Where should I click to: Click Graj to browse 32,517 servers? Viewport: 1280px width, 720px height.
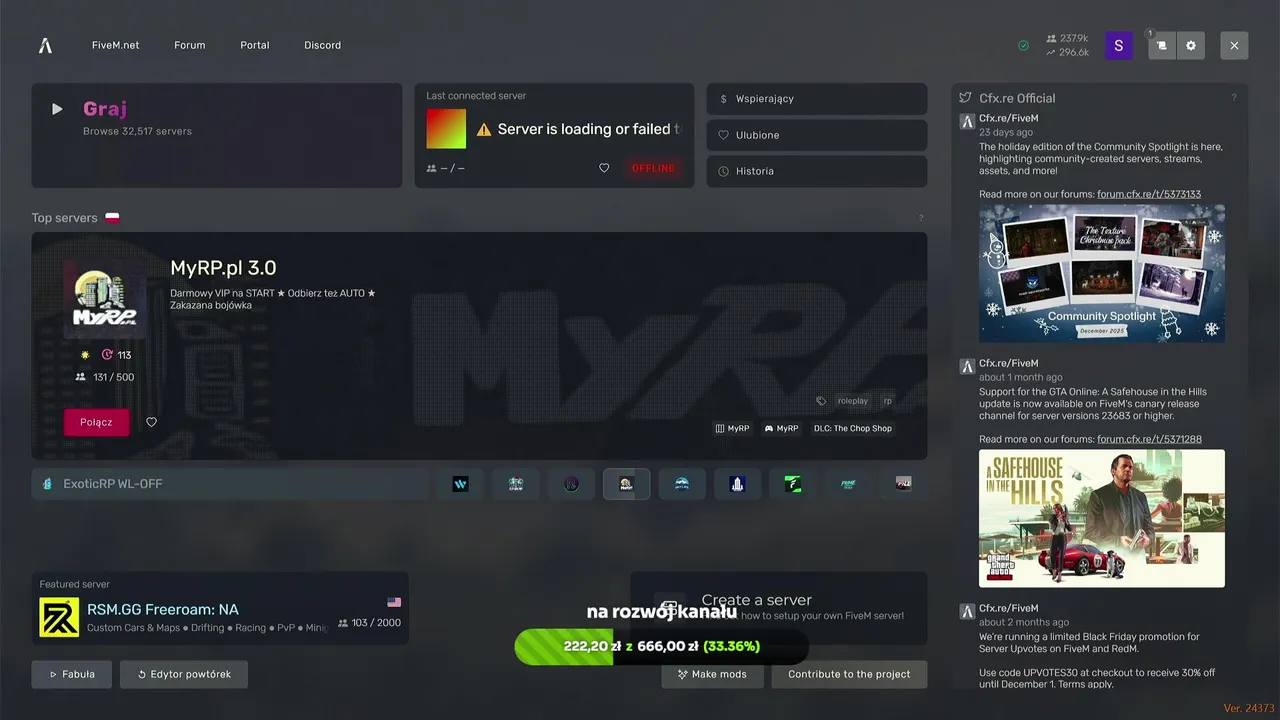[217, 135]
